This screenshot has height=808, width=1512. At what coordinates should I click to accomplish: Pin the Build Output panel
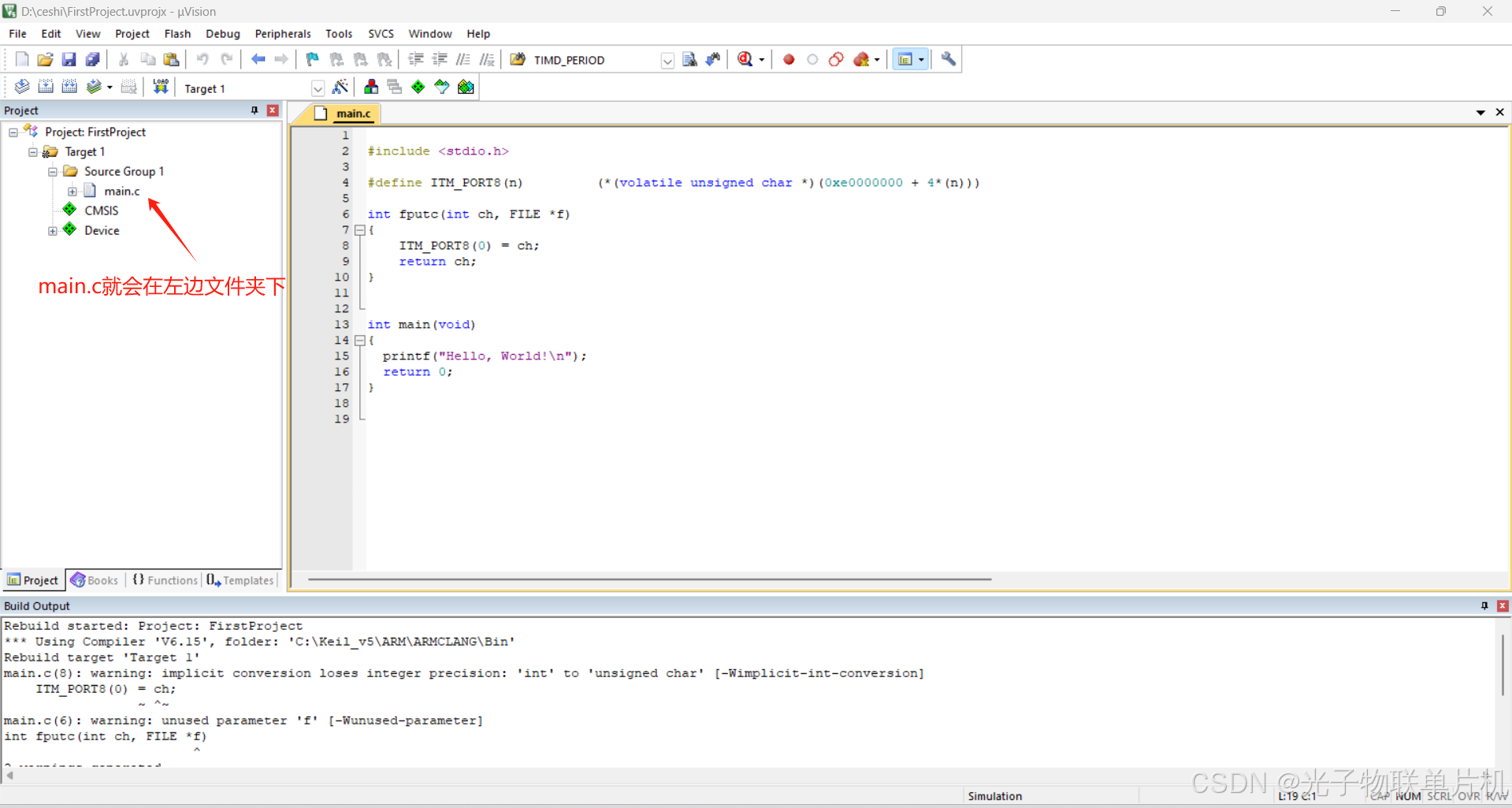[1484, 605]
